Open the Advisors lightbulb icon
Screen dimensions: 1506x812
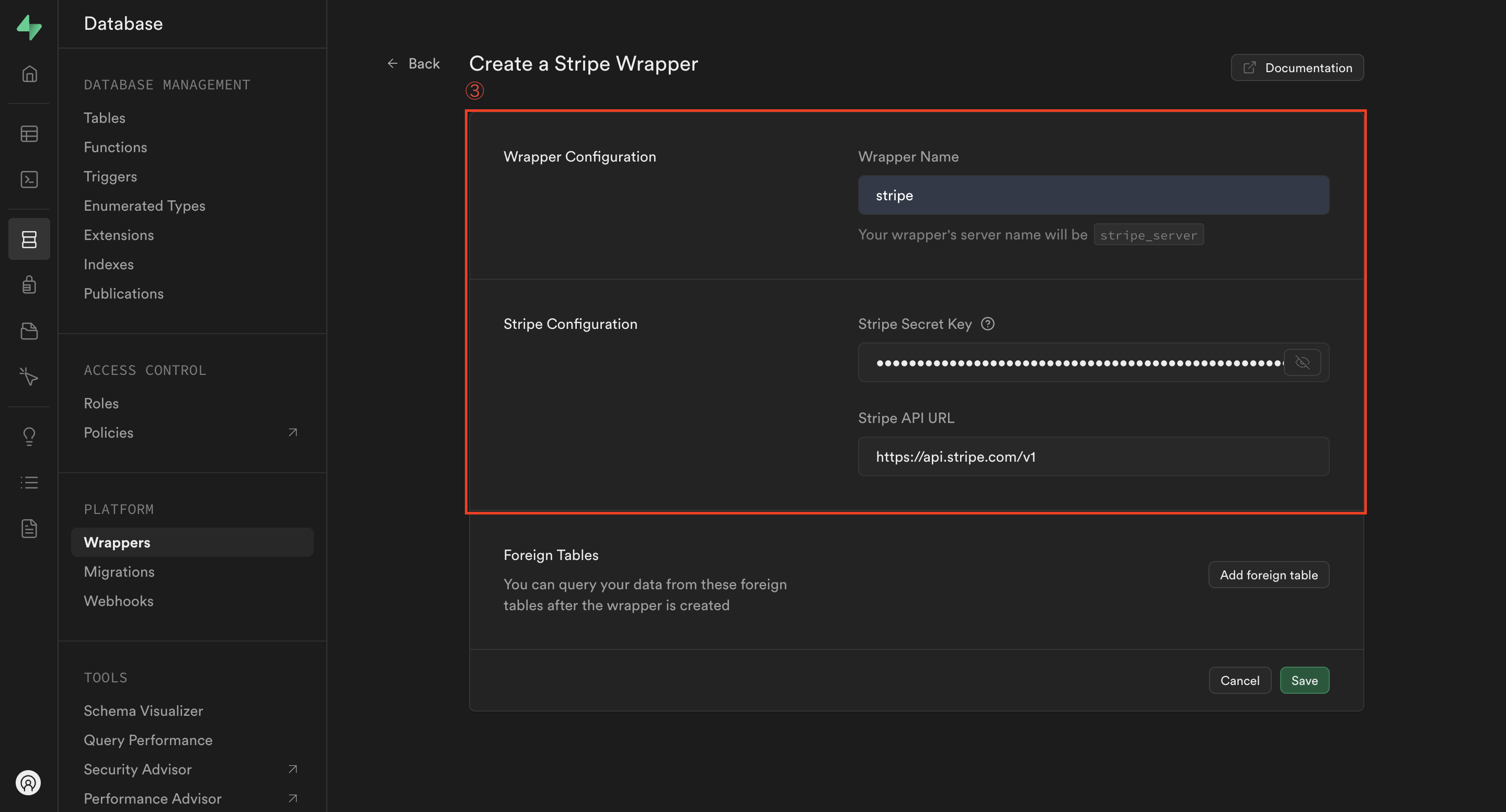pyautogui.click(x=29, y=436)
